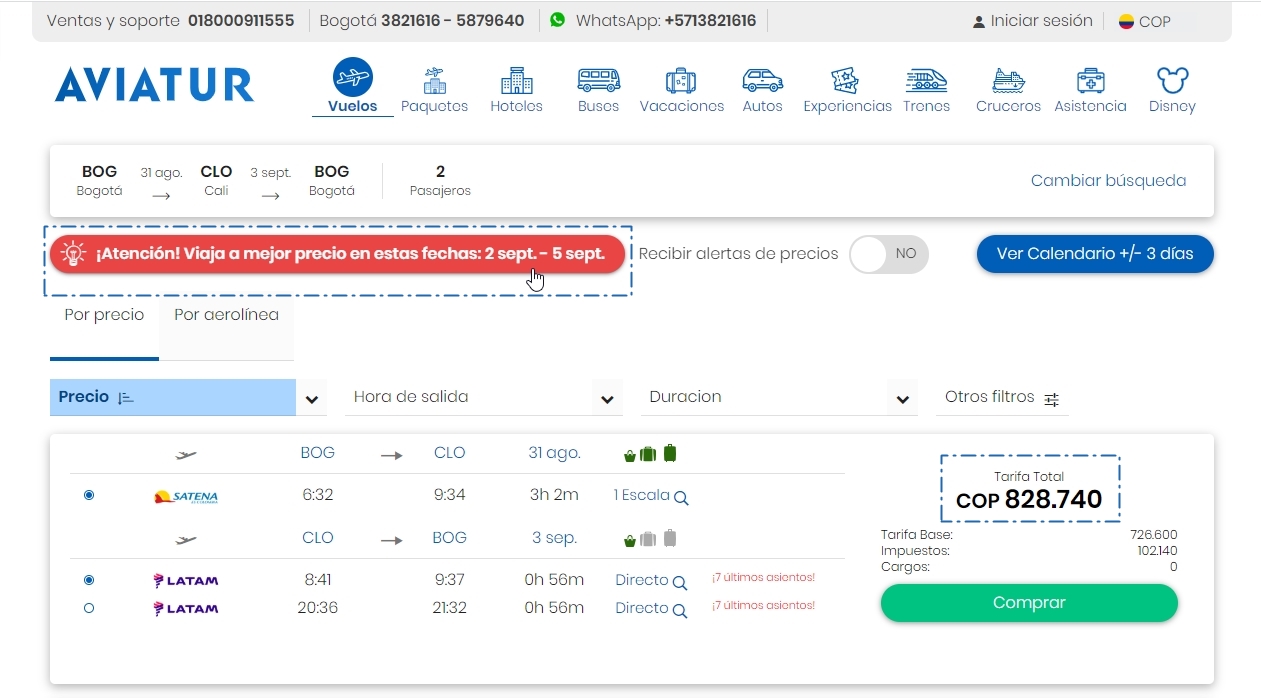The image size is (1261, 698).
Task: Select the Buses icon
Action: (598, 80)
